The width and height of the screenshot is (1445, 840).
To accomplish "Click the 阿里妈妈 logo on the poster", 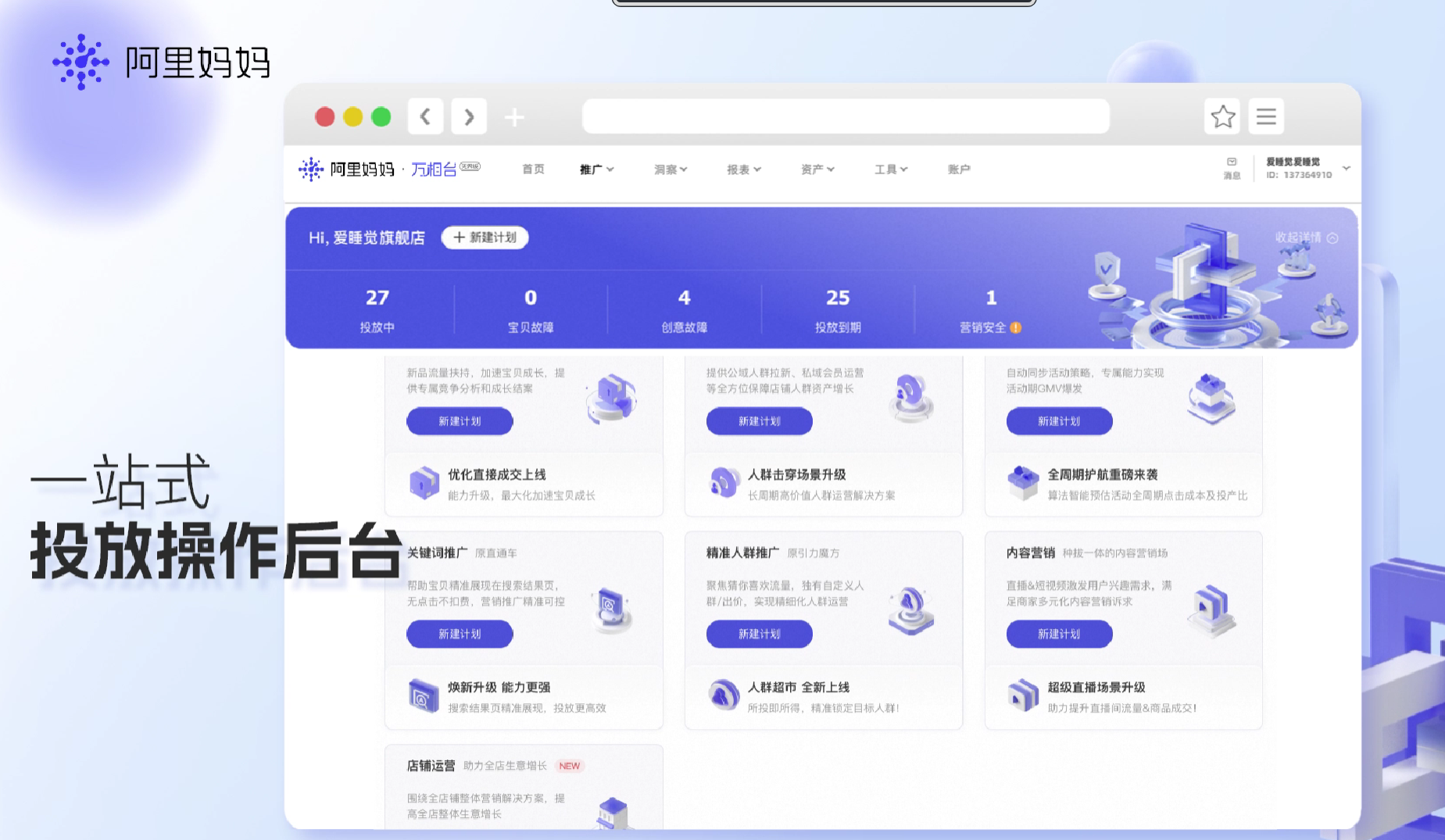I will pyautogui.click(x=161, y=62).
